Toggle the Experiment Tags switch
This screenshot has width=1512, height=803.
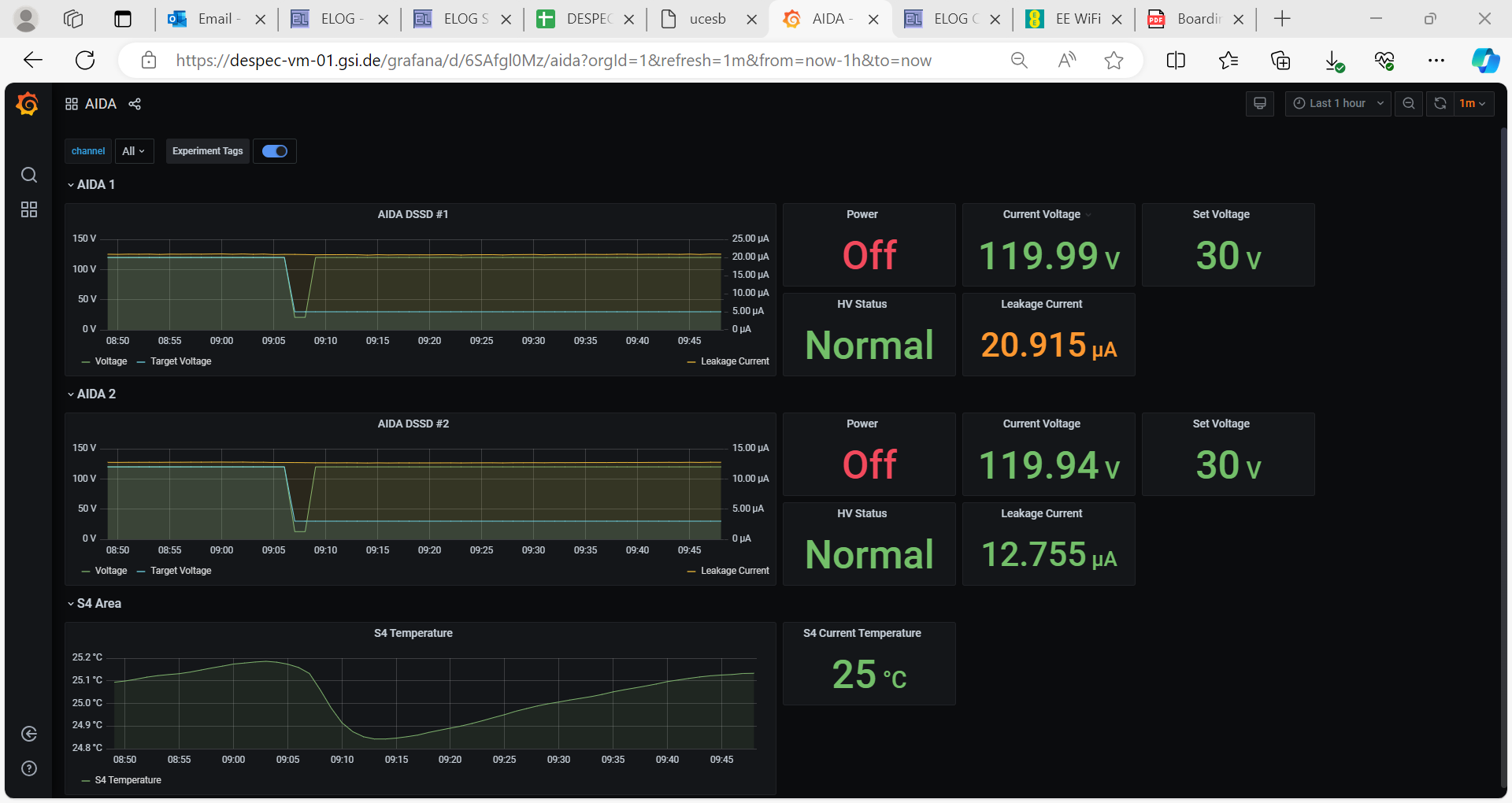tap(275, 151)
